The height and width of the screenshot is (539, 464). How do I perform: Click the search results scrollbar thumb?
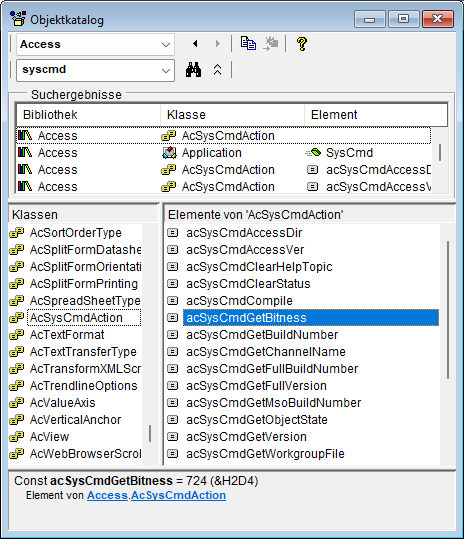(x=440, y=153)
